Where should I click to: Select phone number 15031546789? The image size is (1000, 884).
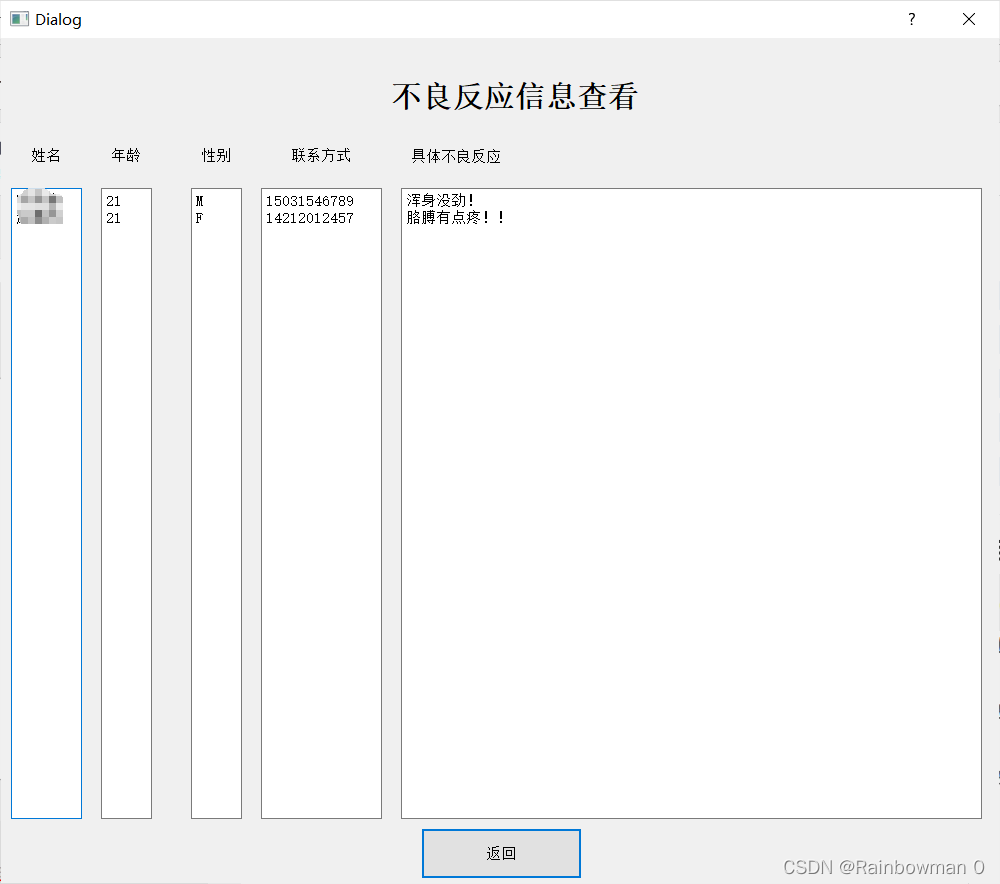[309, 201]
